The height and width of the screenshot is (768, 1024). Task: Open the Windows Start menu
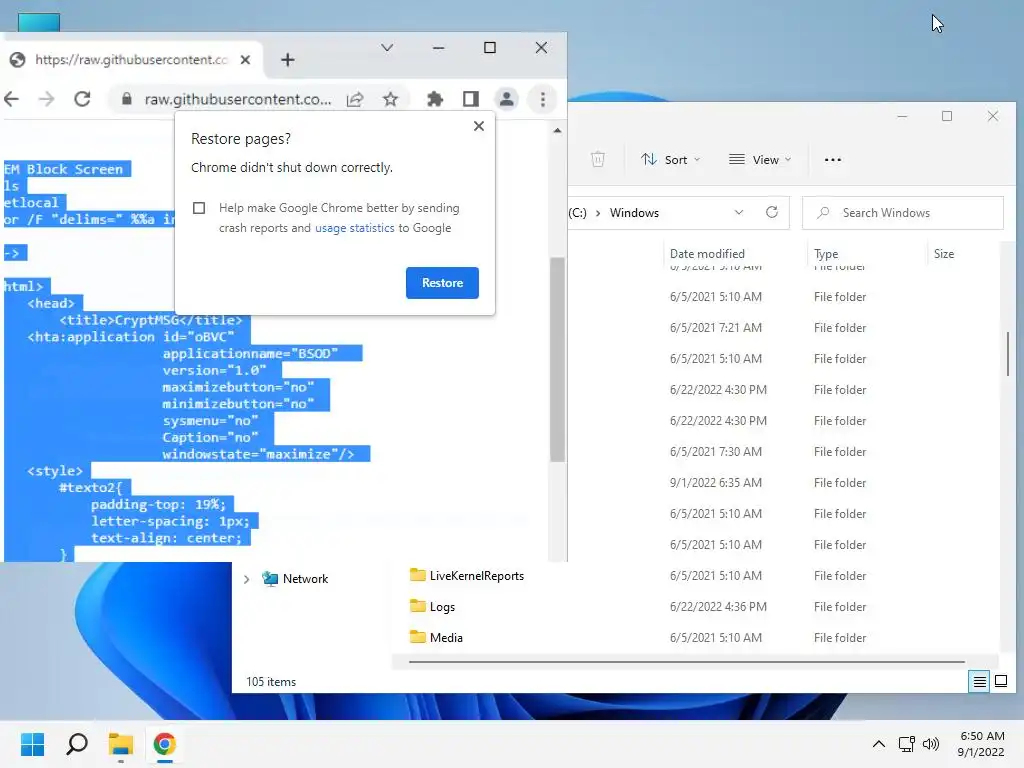point(32,744)
